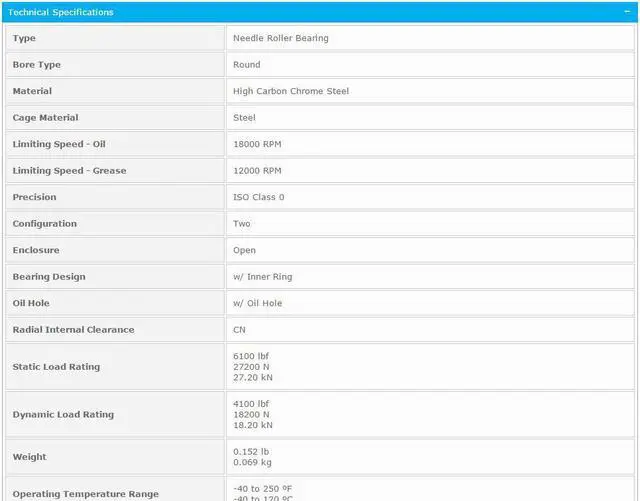Click the Bore Type label
This screenshot has width=640, height=501.
point(37,65)
